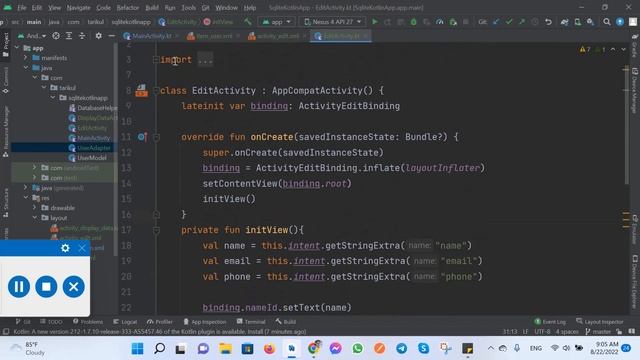
Task: Open DatabaseHelper in the project tree
Action: [93, 108]
